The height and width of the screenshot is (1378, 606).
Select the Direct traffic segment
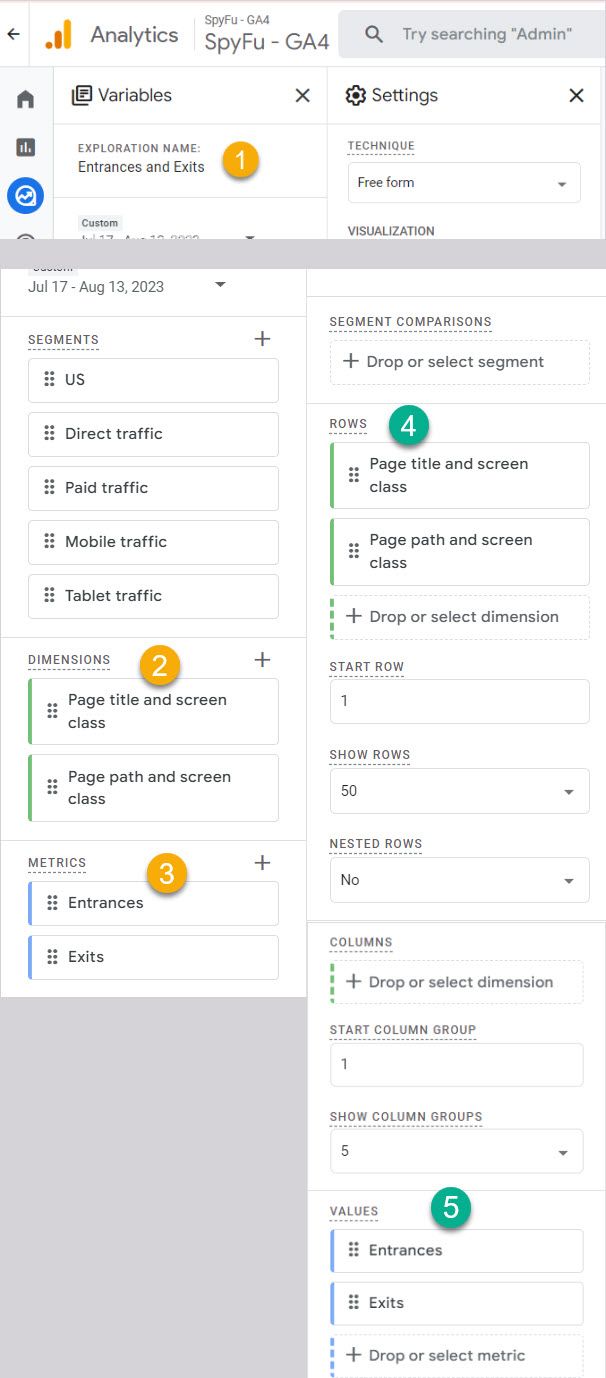[153, 434]
